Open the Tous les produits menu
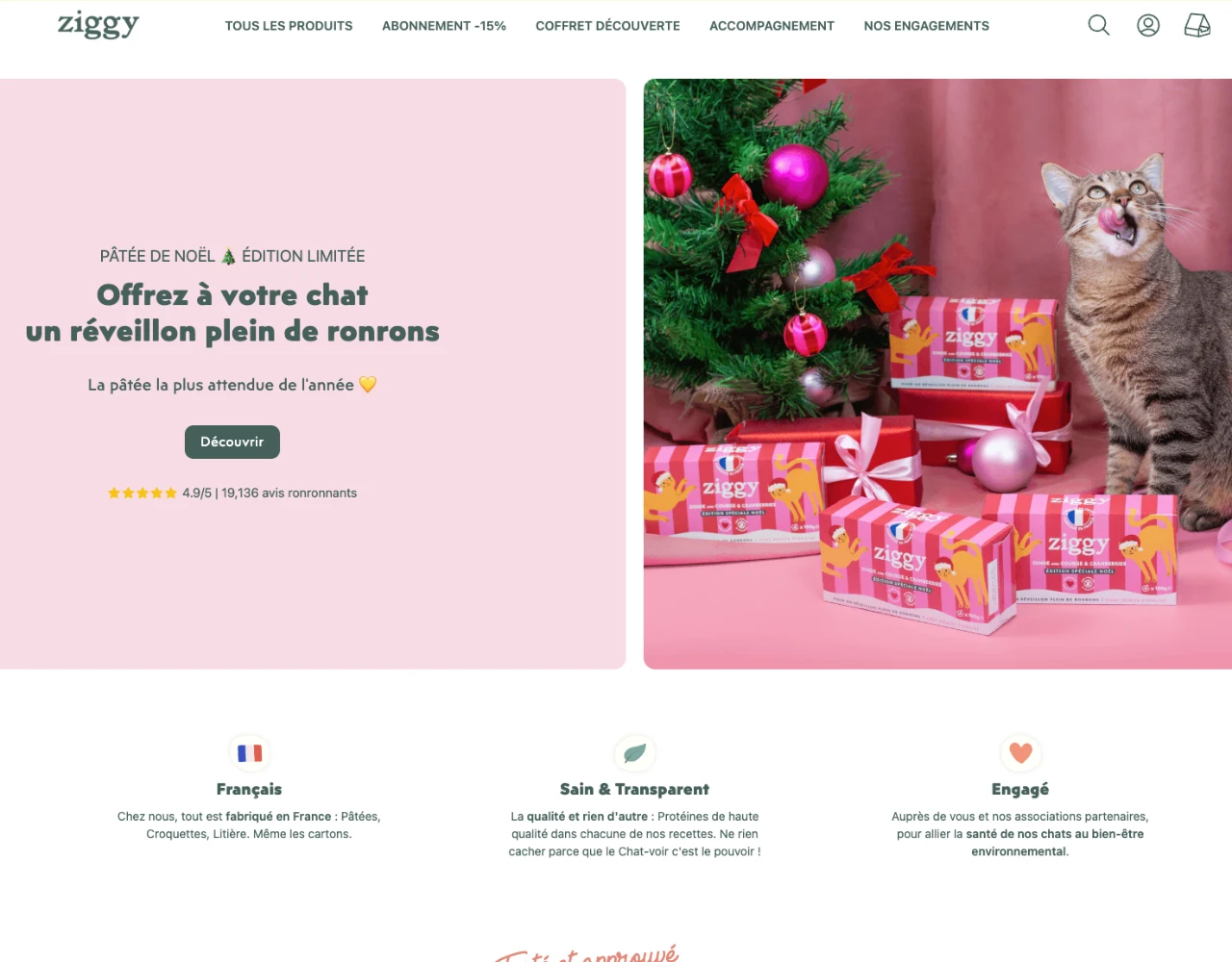 tap(289, 26)
